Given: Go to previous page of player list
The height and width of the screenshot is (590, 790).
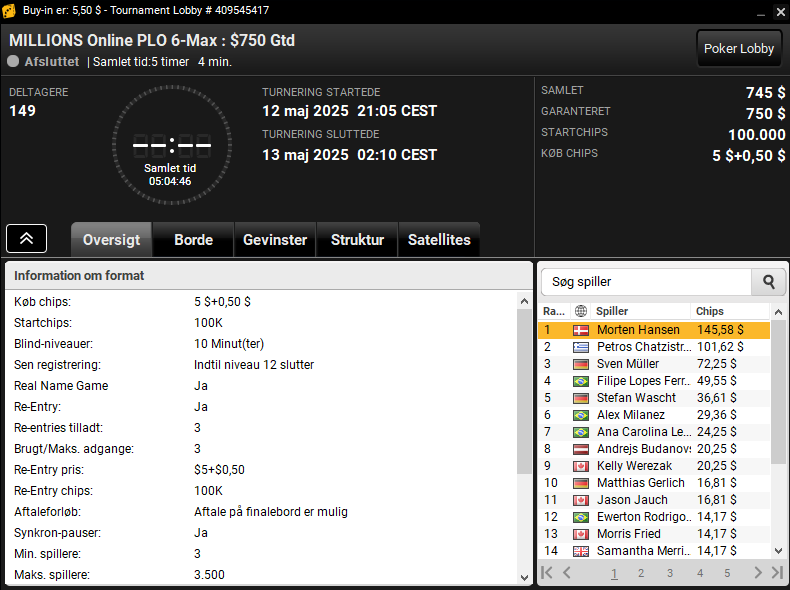Looking at the screenshot, I should tap(567, 572).
